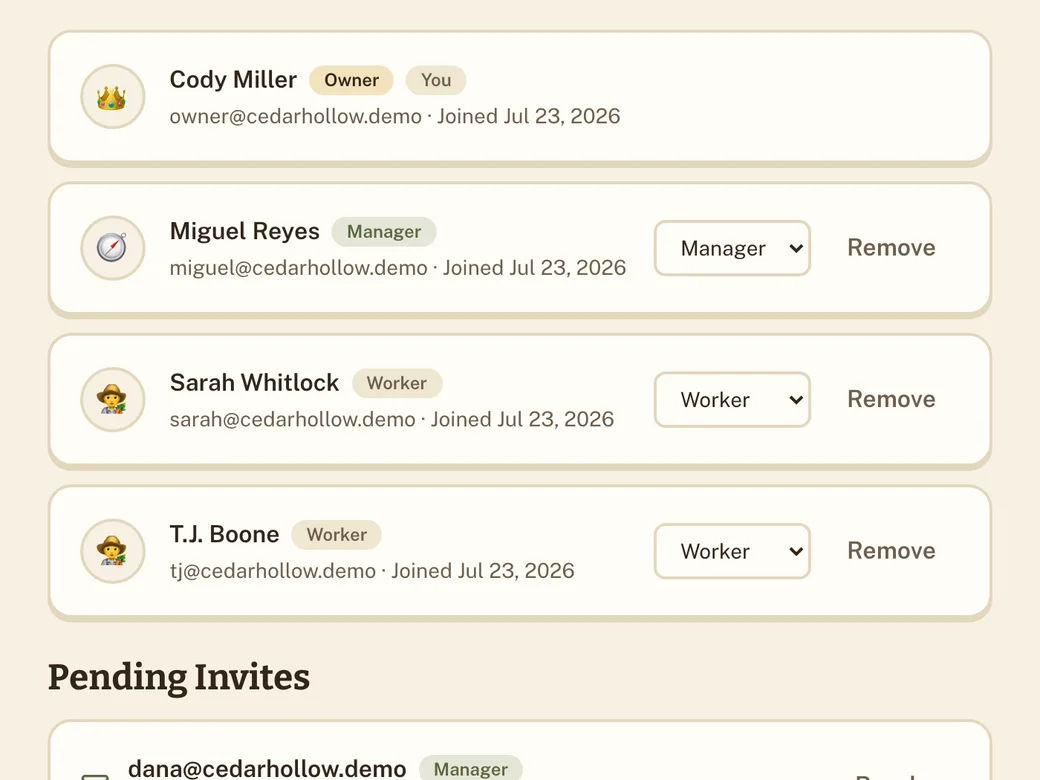Image resolution: width=1040 pixels, height=780 pixels.
Task: Click the Pending Invites heading
Action: click(x=179, y=677)
